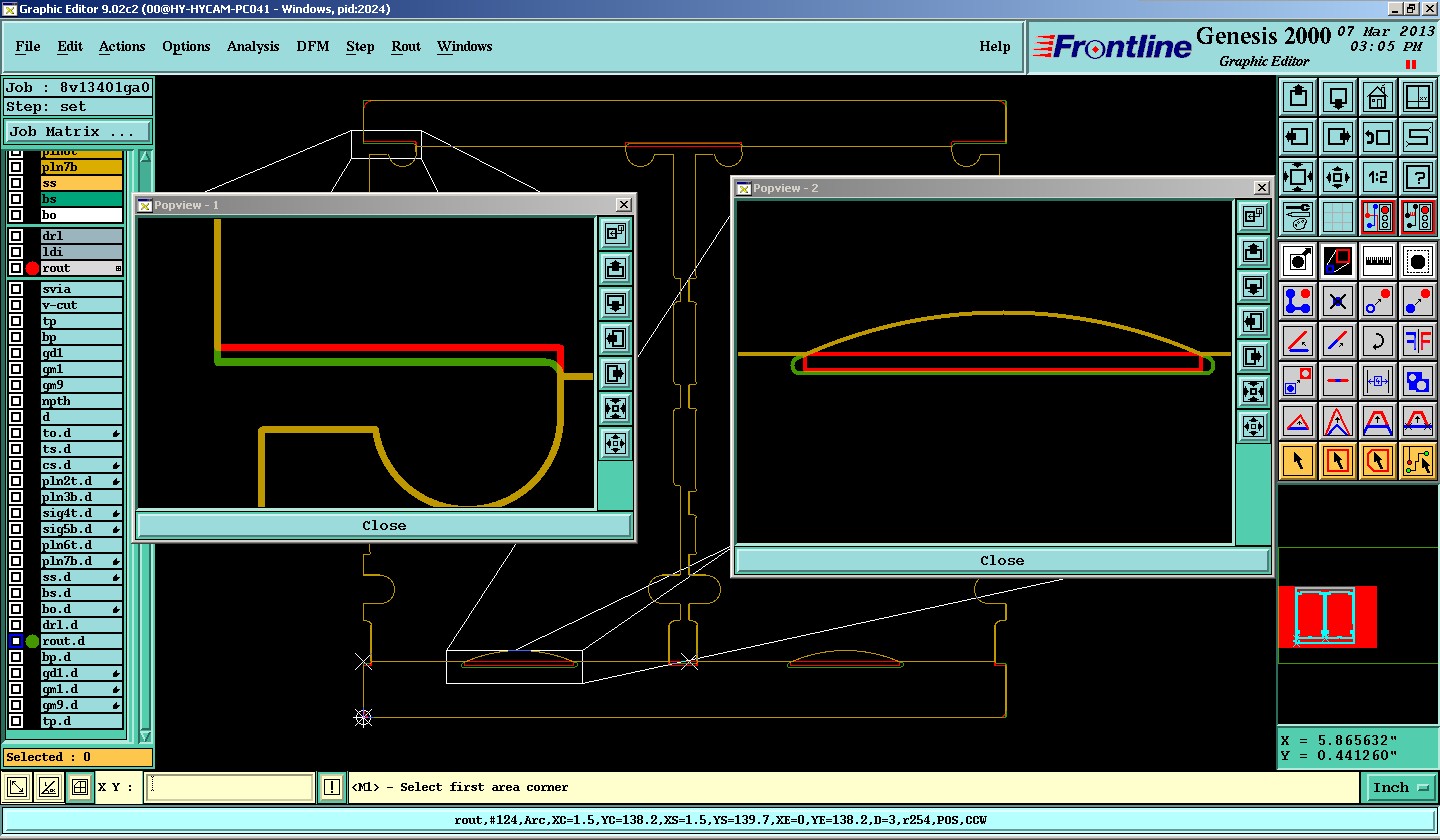Click pan up icon in Popview 1

pyautogui.click(x=615, y=268)
